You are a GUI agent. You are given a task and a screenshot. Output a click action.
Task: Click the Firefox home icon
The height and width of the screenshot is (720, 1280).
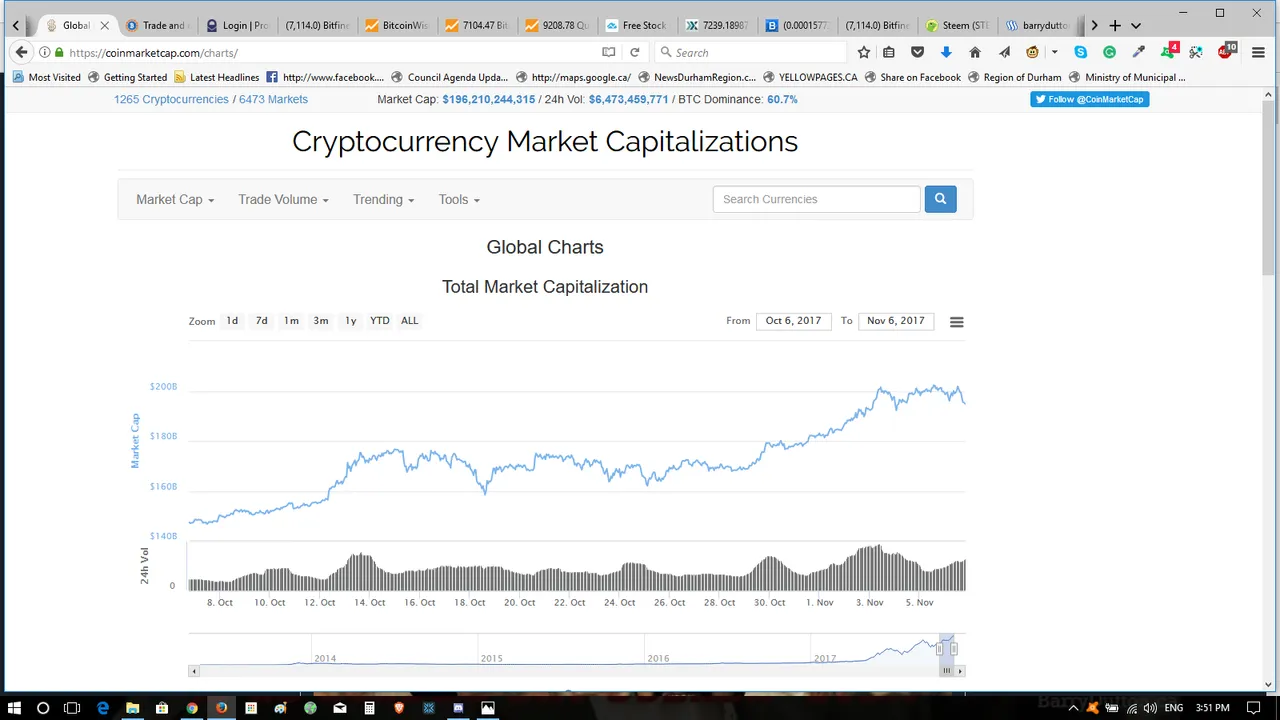click(975, 52)
